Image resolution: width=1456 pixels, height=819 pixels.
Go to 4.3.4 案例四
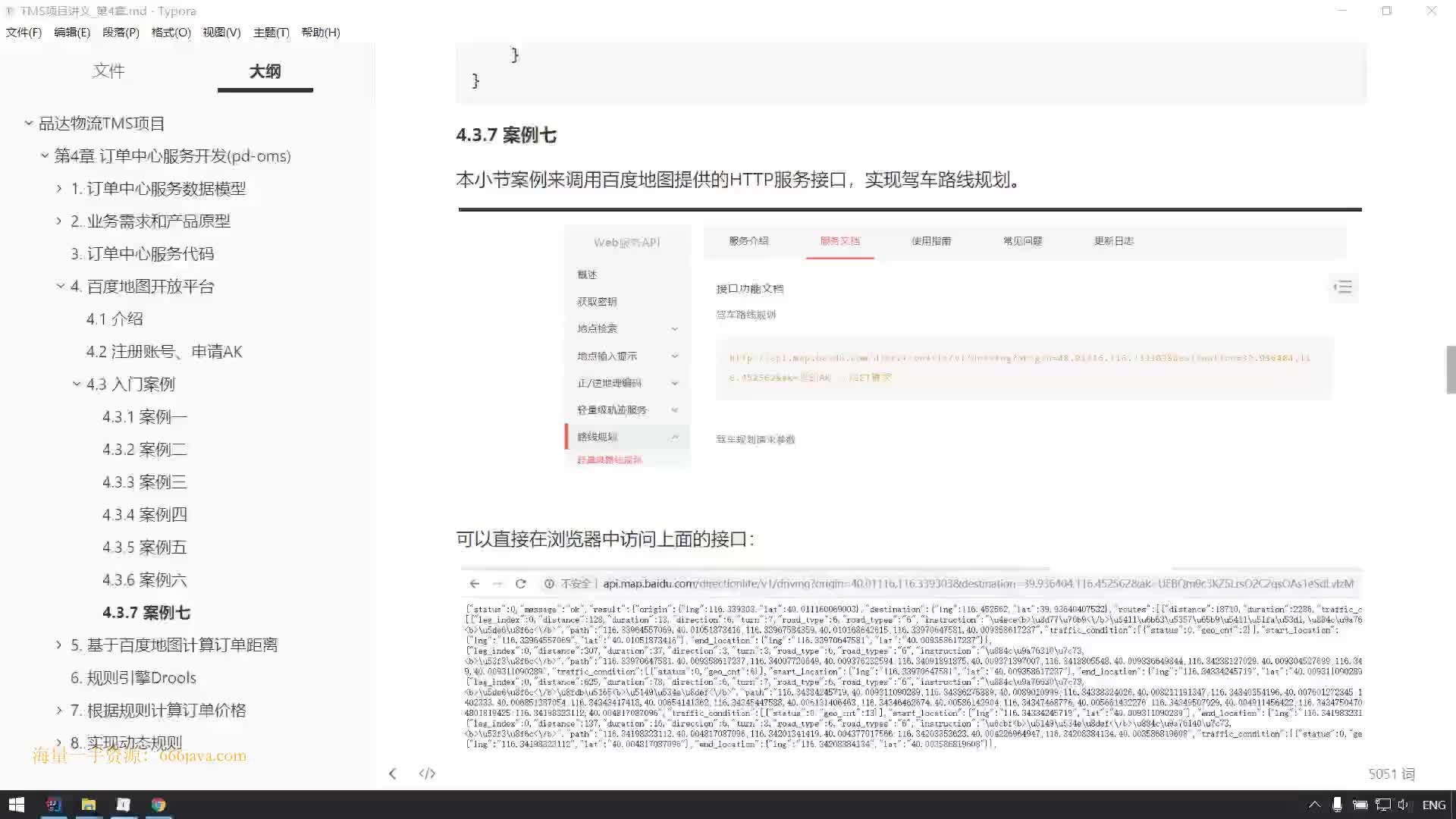(x=144, y=514)
